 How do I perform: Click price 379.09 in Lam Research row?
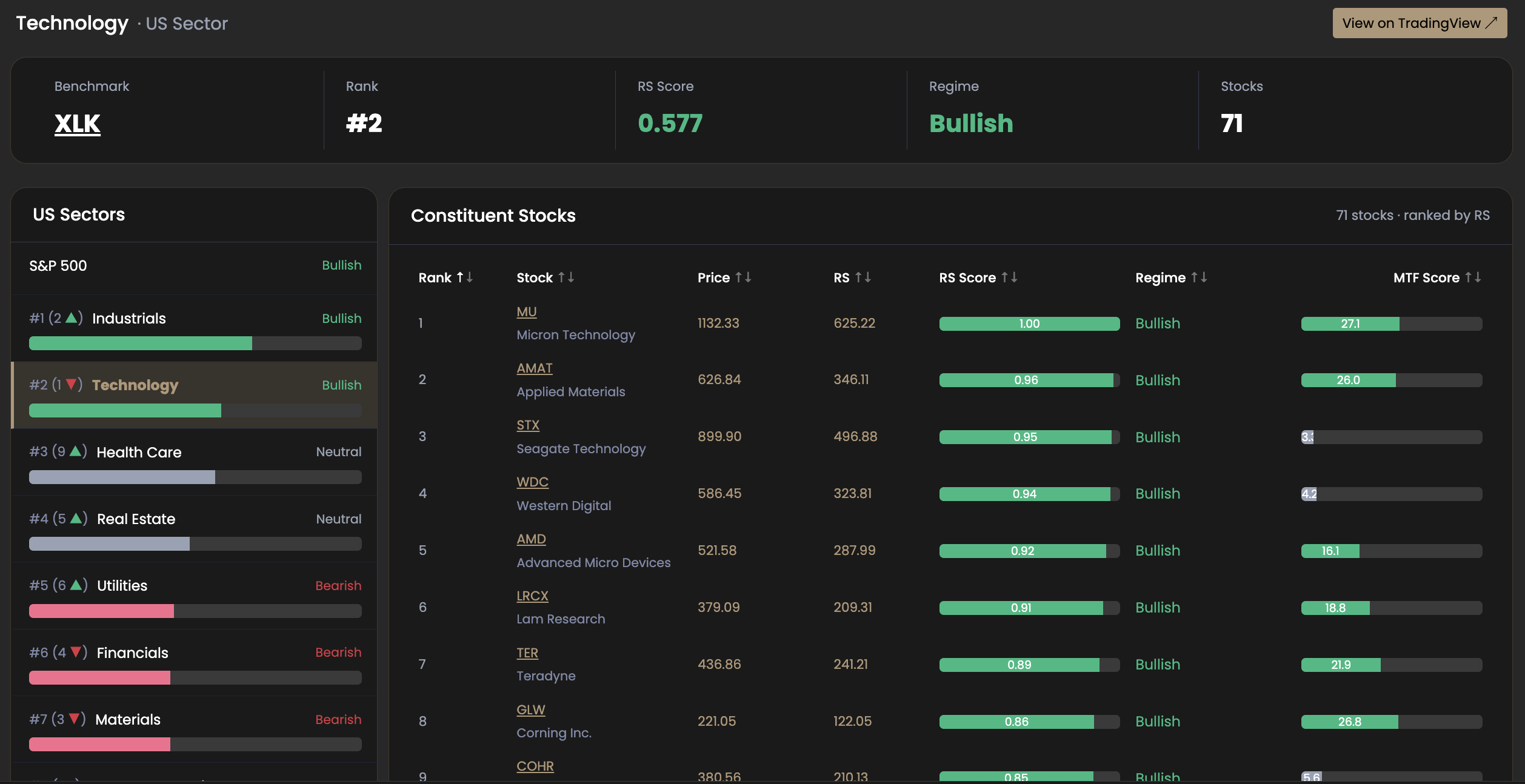click(x=718, y=607)
